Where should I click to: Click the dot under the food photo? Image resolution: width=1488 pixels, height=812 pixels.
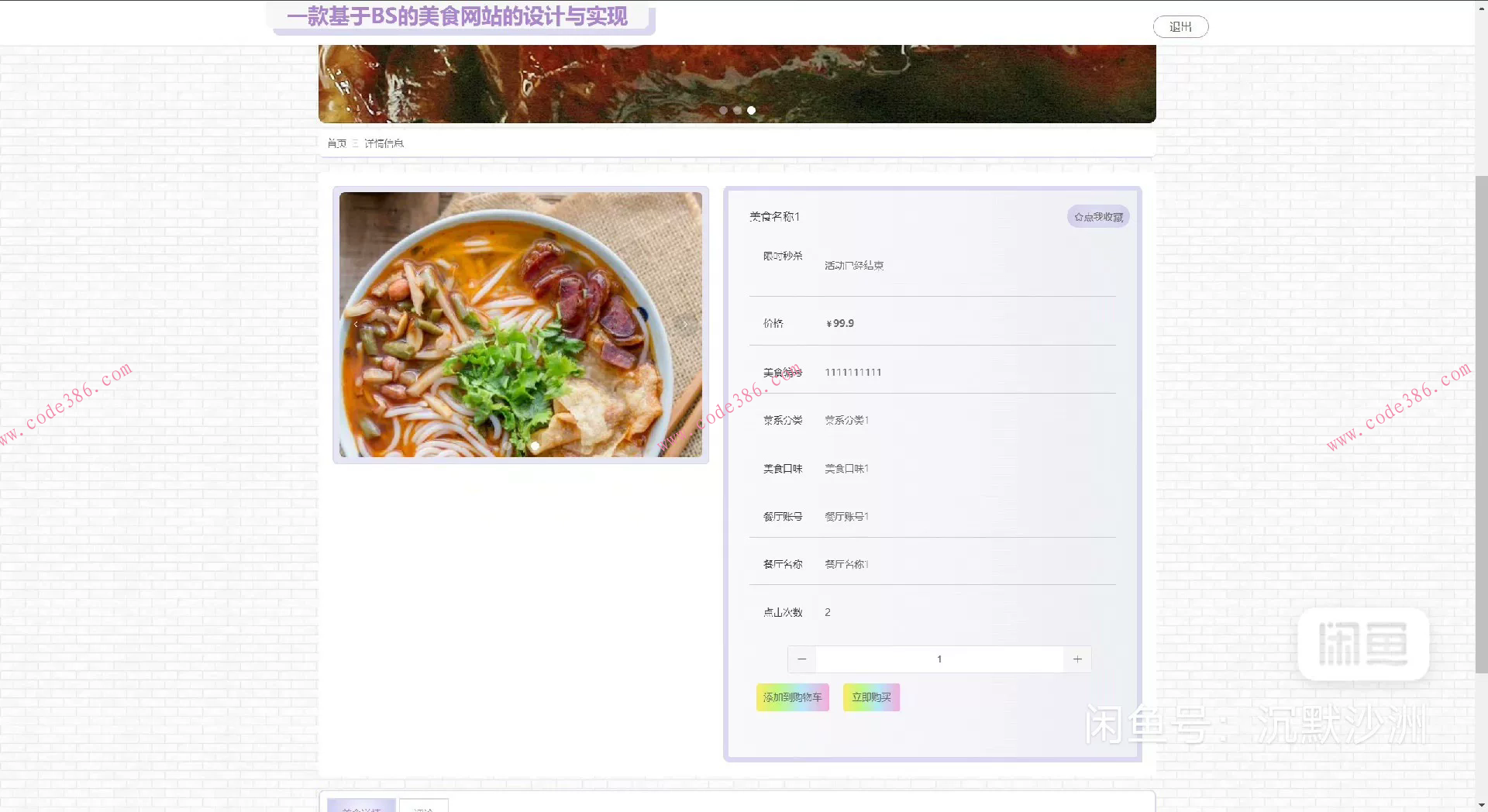click(535, 445)
